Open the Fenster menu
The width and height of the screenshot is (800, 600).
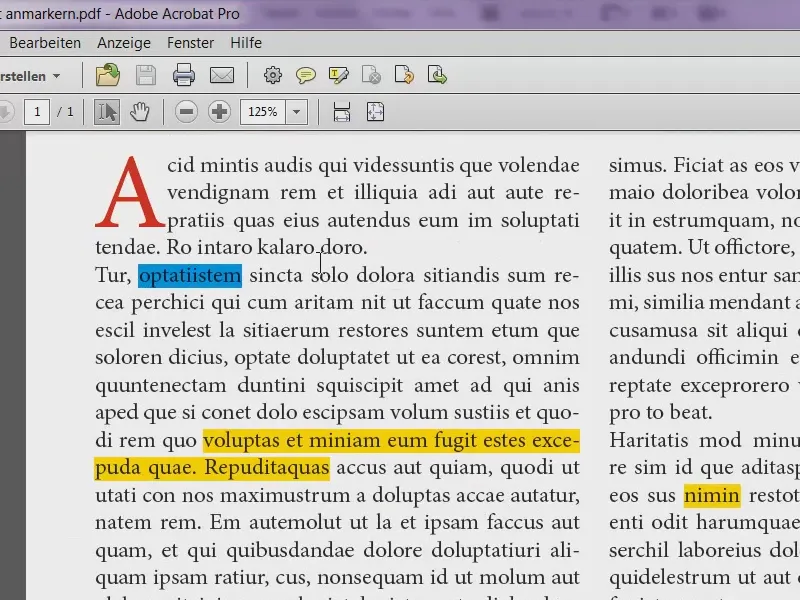click(190, 43)
